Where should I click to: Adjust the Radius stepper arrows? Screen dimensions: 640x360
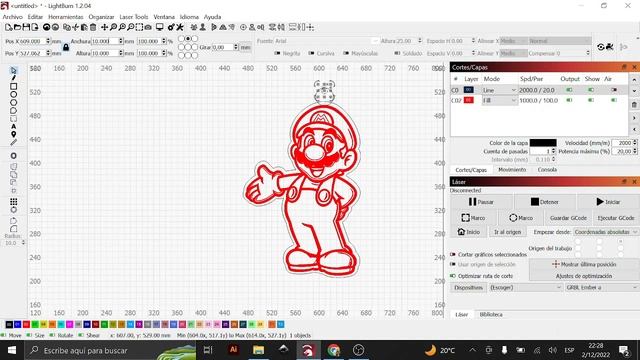point(23,243)
